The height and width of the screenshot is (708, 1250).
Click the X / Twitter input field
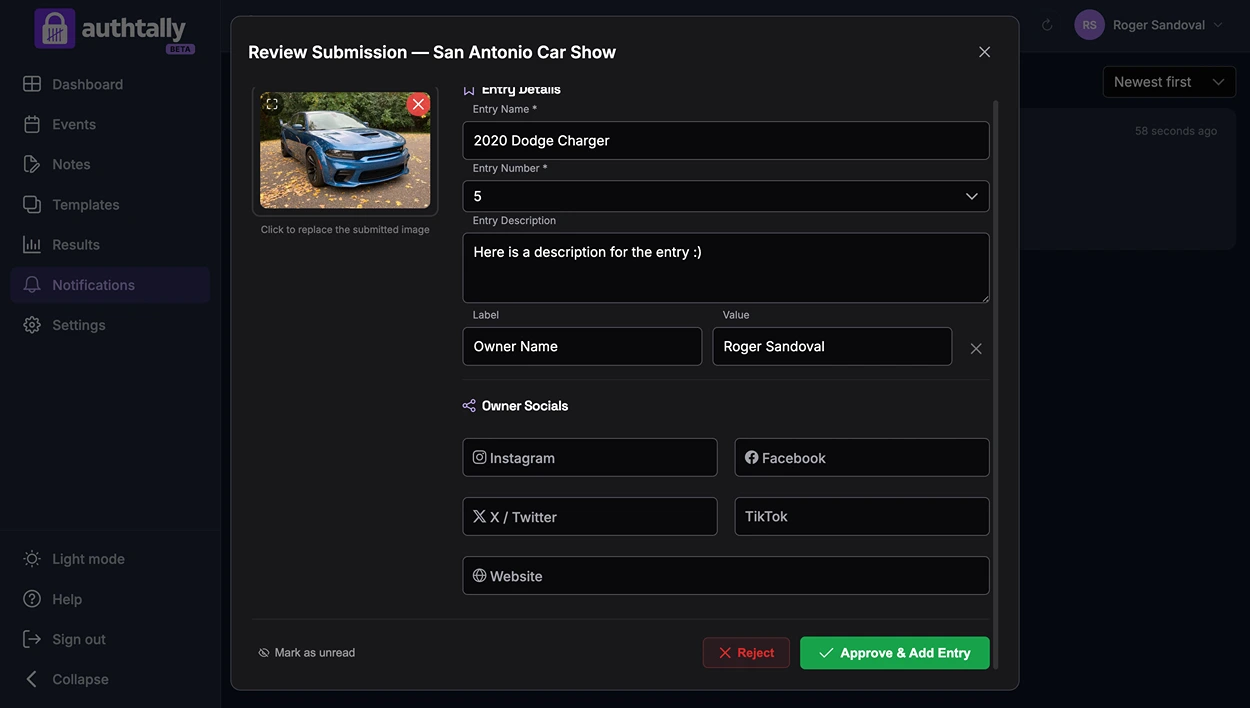point(590,516)
